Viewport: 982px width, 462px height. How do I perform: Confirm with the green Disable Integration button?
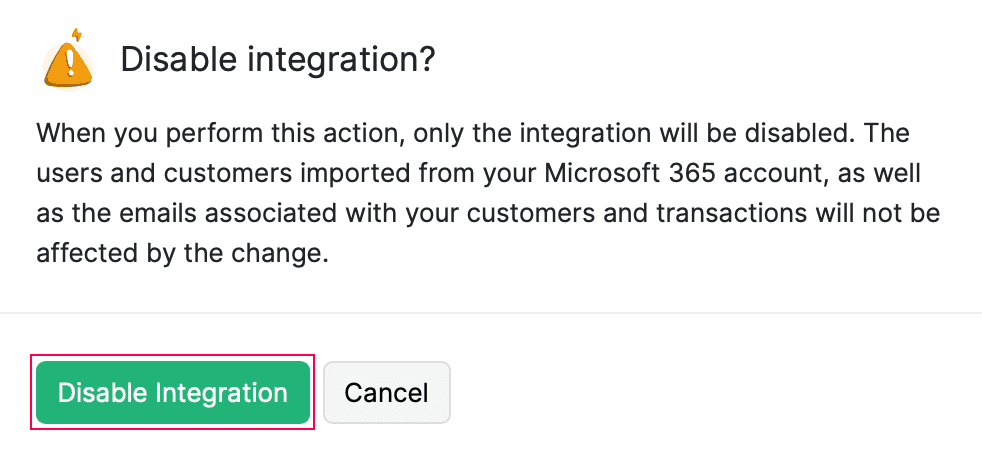pos(173,392)
